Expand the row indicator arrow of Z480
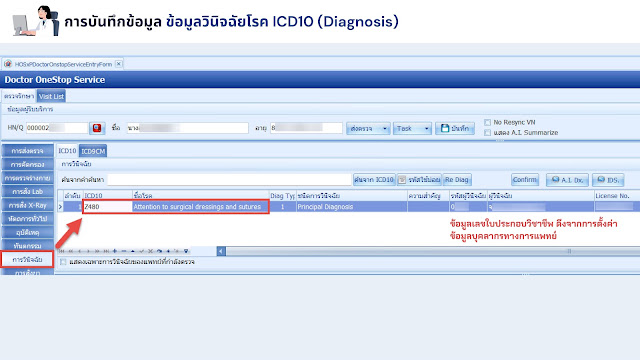The image size is (640, 360). 60,207
